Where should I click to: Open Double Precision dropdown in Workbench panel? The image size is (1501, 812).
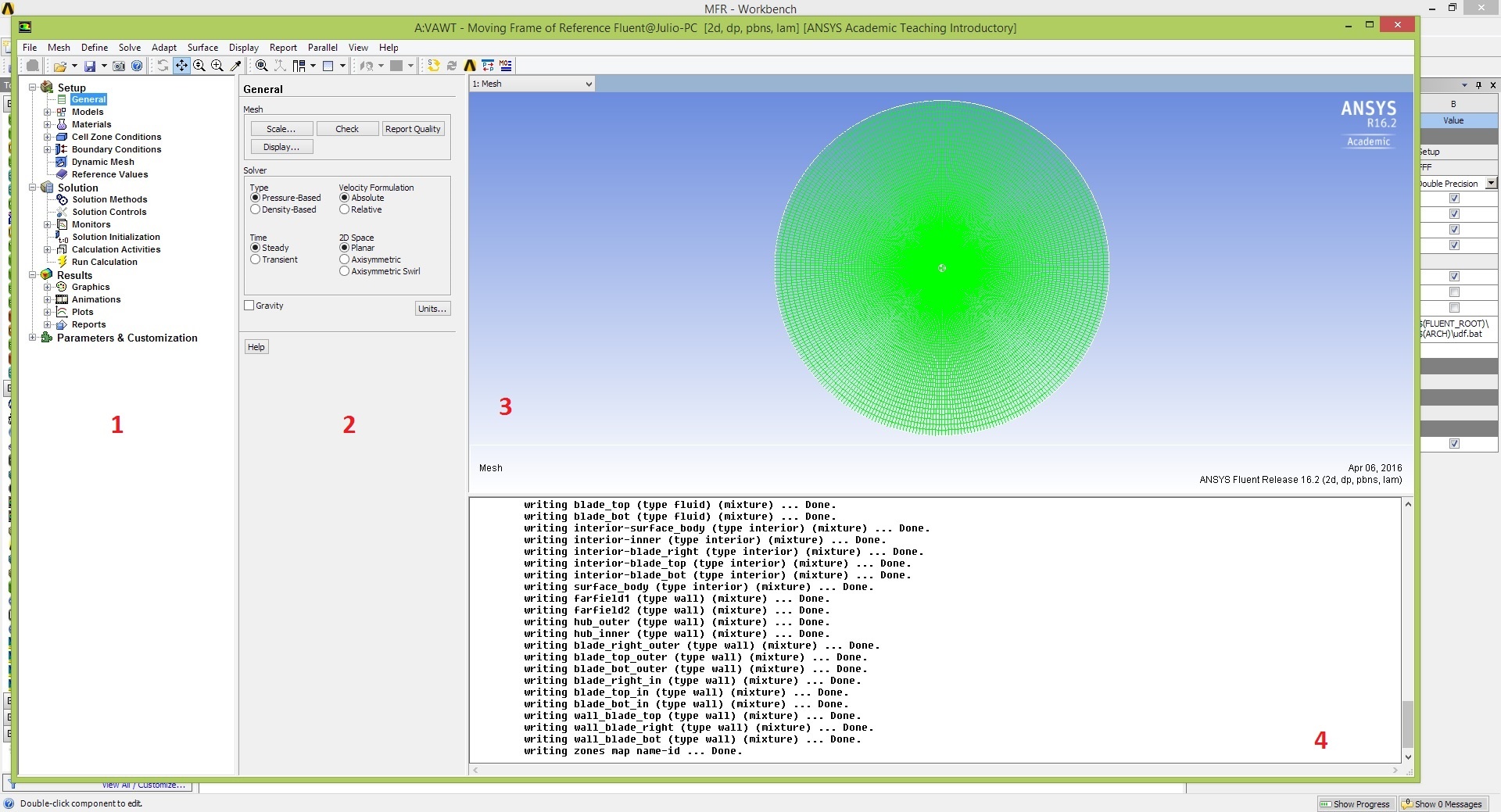click(x=1491, y=183)
